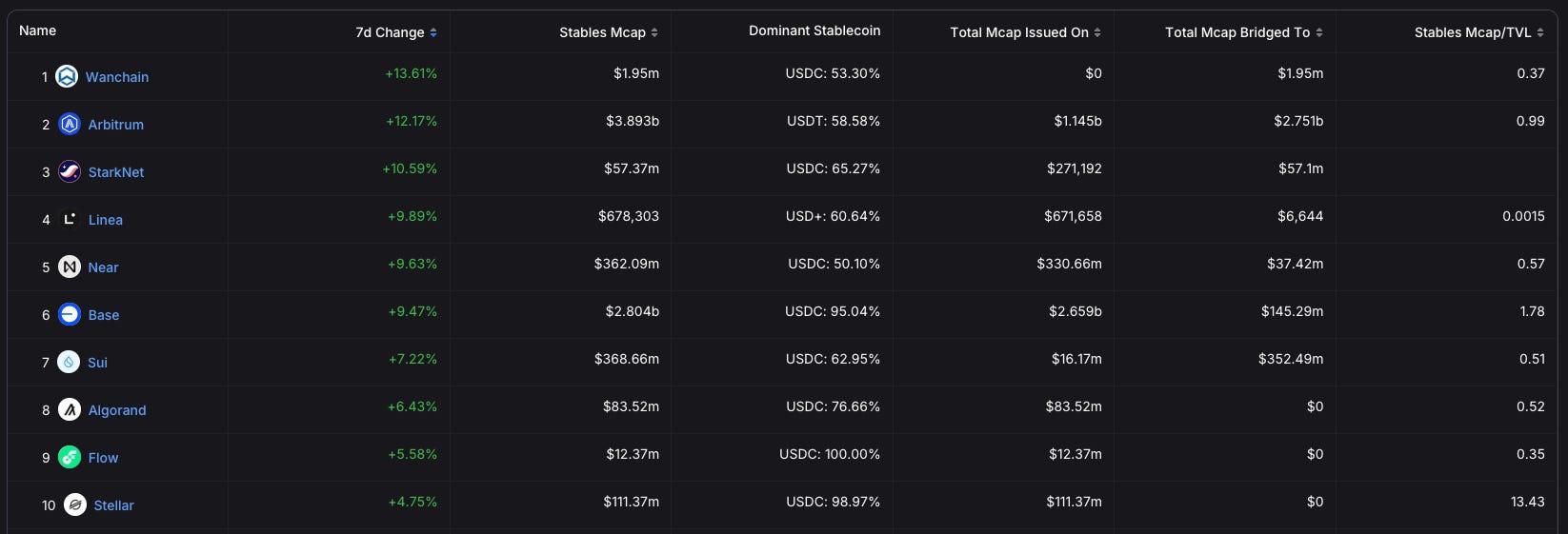1568x534 pixels.
Task: Click the Base chain logo icon
Action: click(70, 314)
